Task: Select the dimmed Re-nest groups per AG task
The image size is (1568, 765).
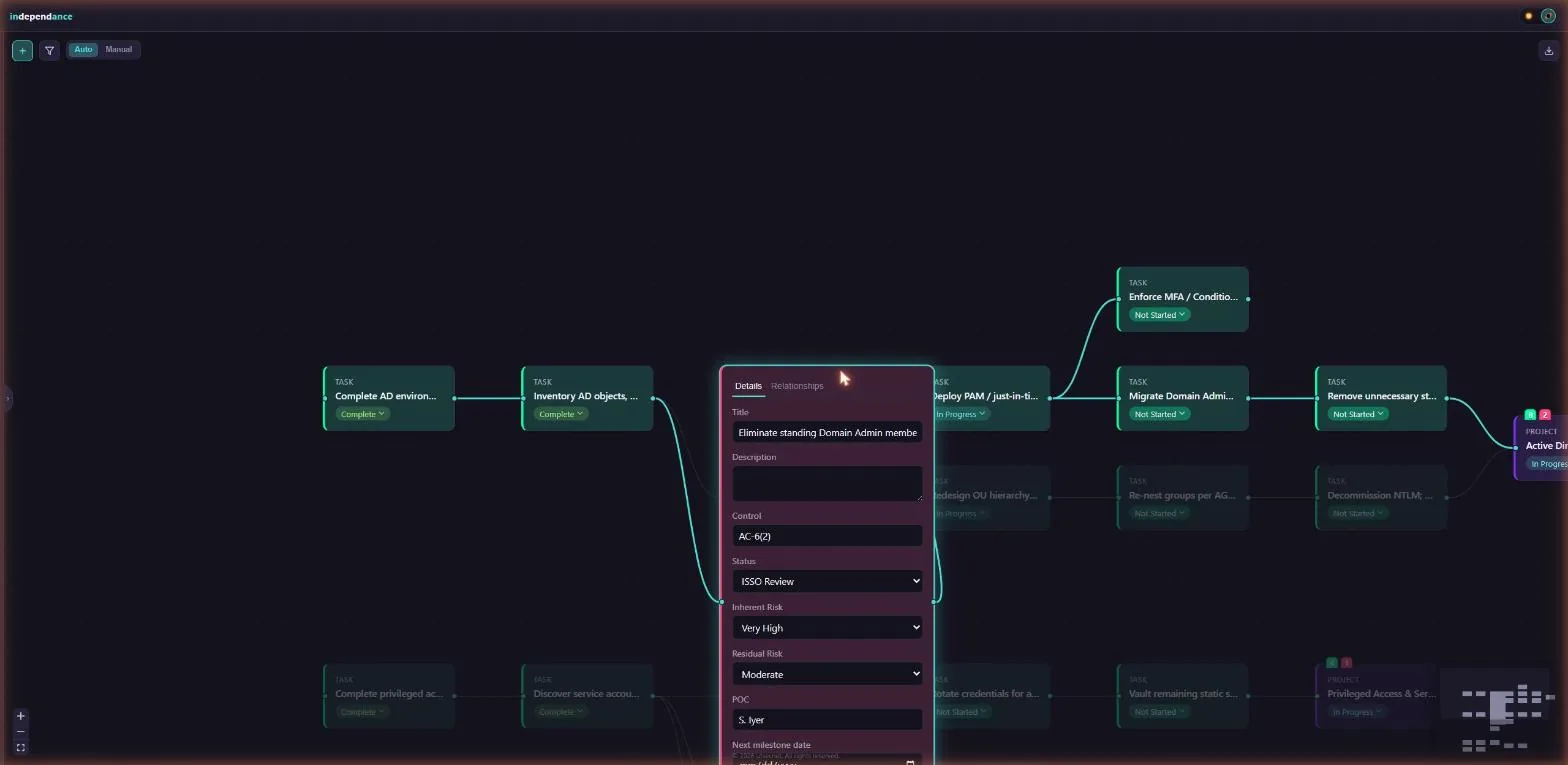Action: point(1183,497)
